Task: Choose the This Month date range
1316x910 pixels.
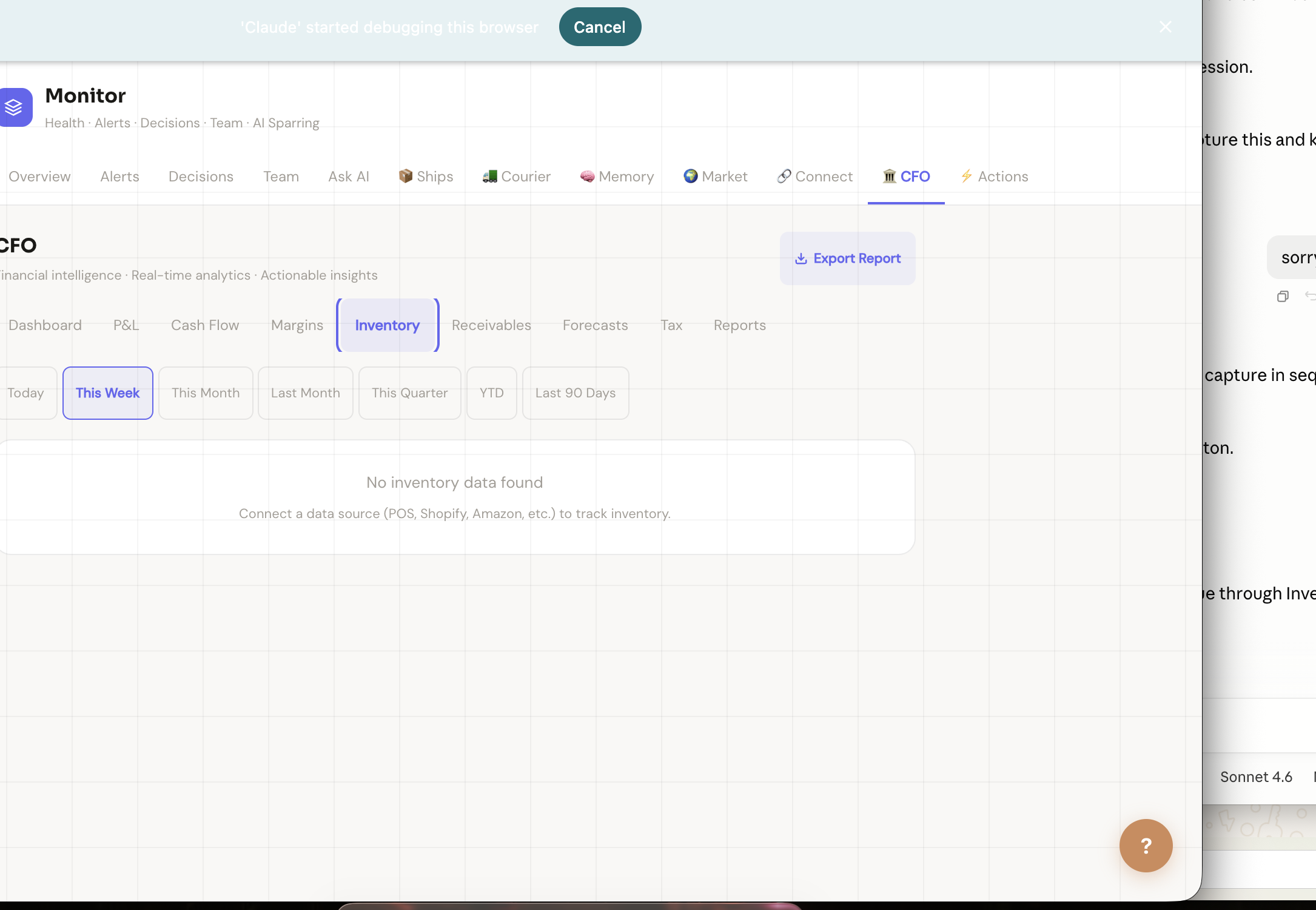Action: [206, 393]
